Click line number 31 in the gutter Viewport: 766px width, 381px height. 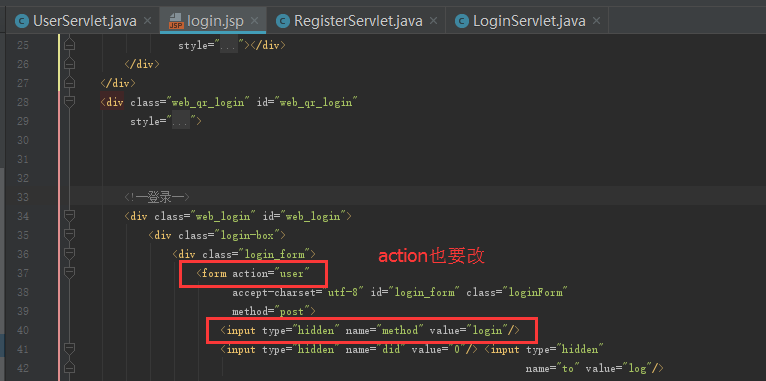(23, 159)
